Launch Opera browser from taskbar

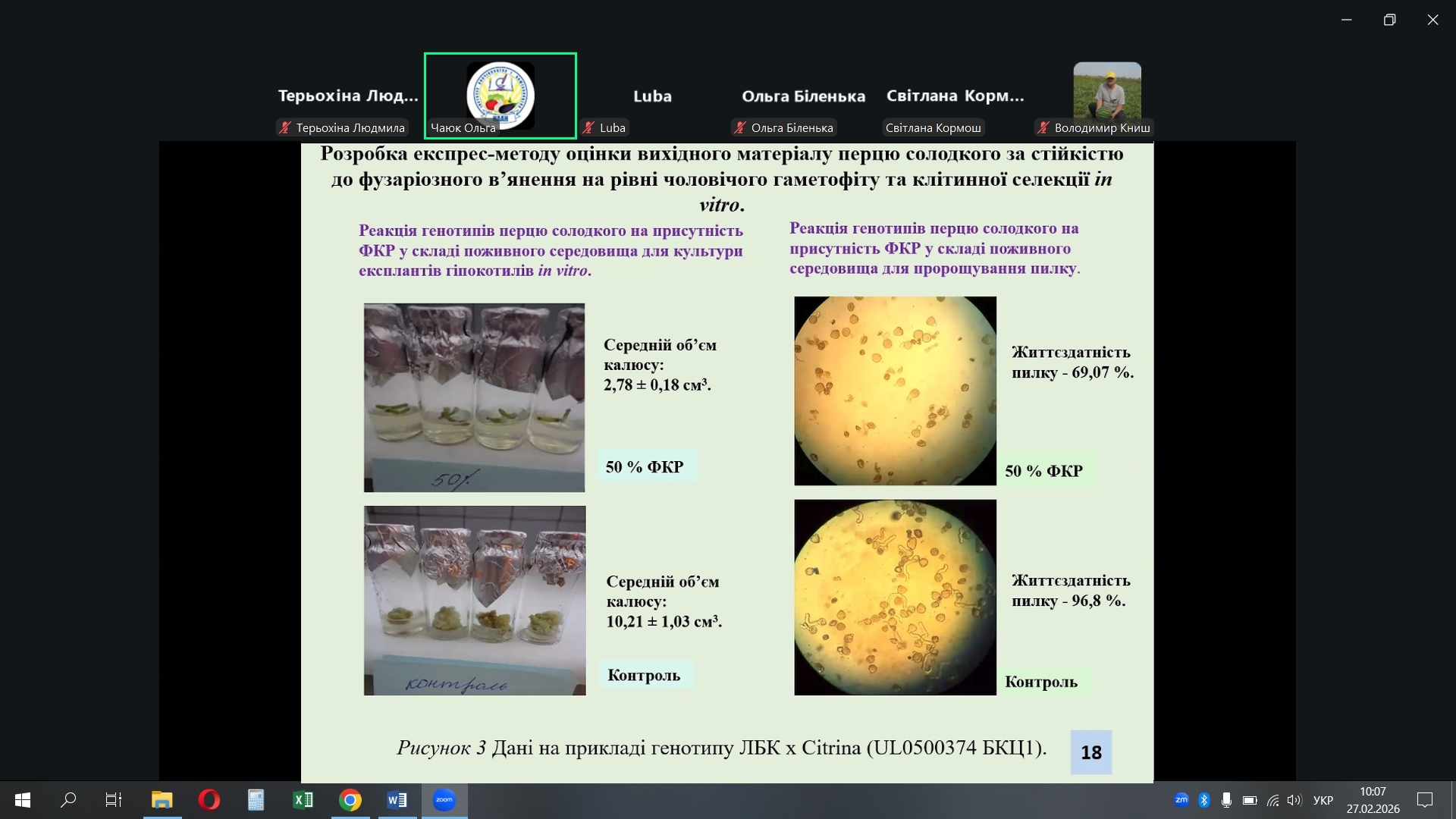tap(209, 800)
